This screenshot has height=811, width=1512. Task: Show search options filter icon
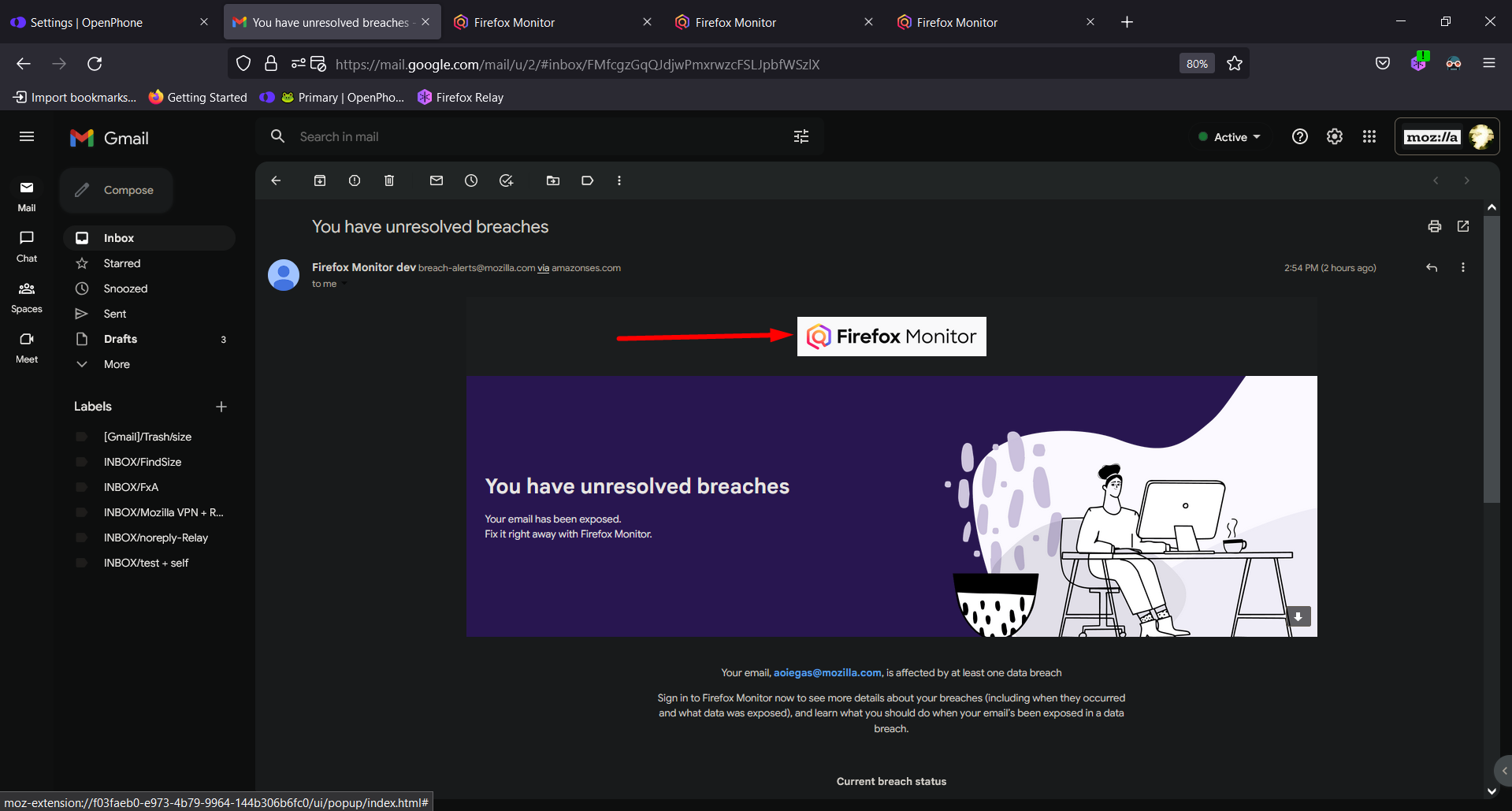[801, 136]
